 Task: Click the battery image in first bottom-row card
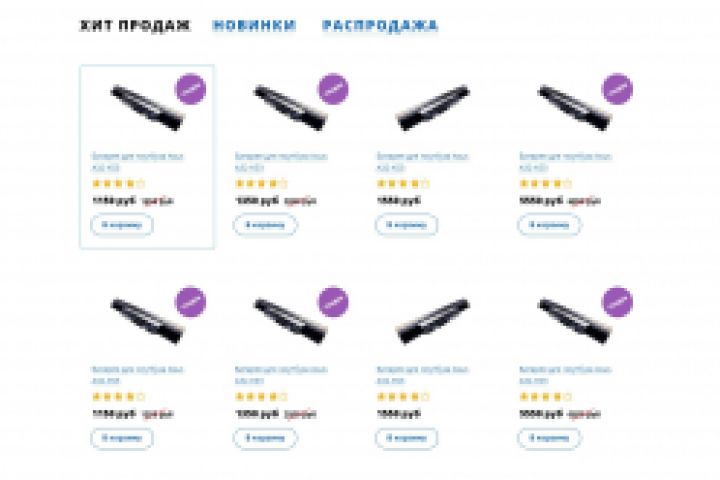pos(147,321)
